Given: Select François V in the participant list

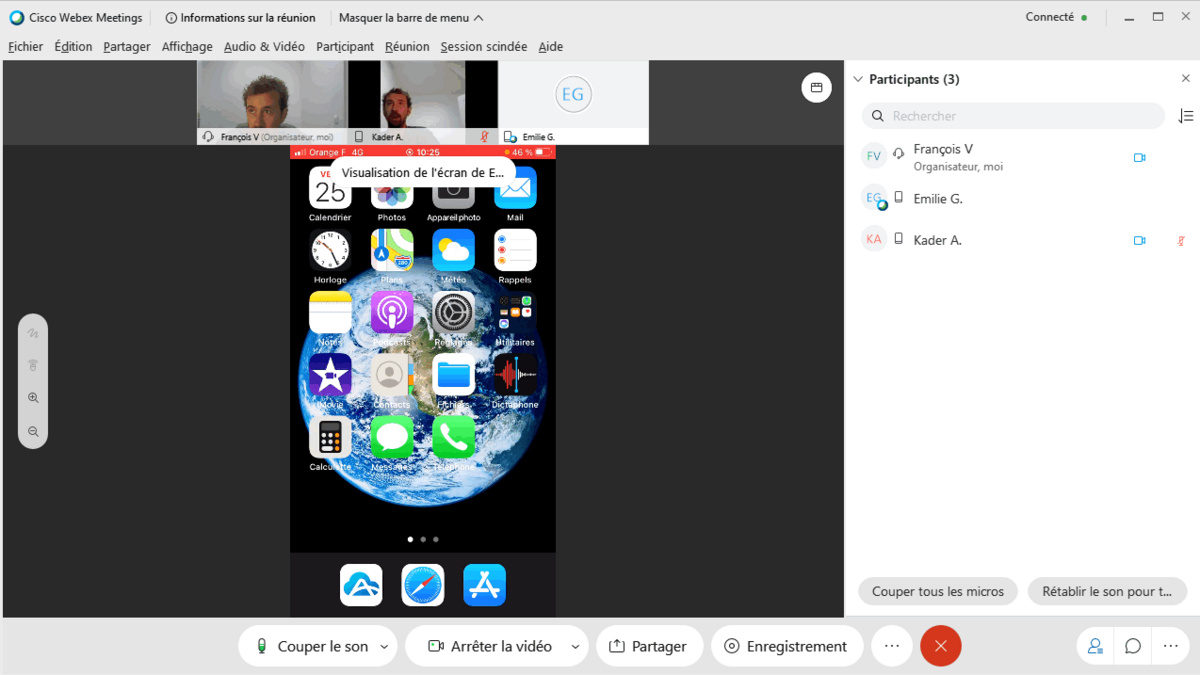Looking at the screenshot, I should click(x=1021, y=157).
